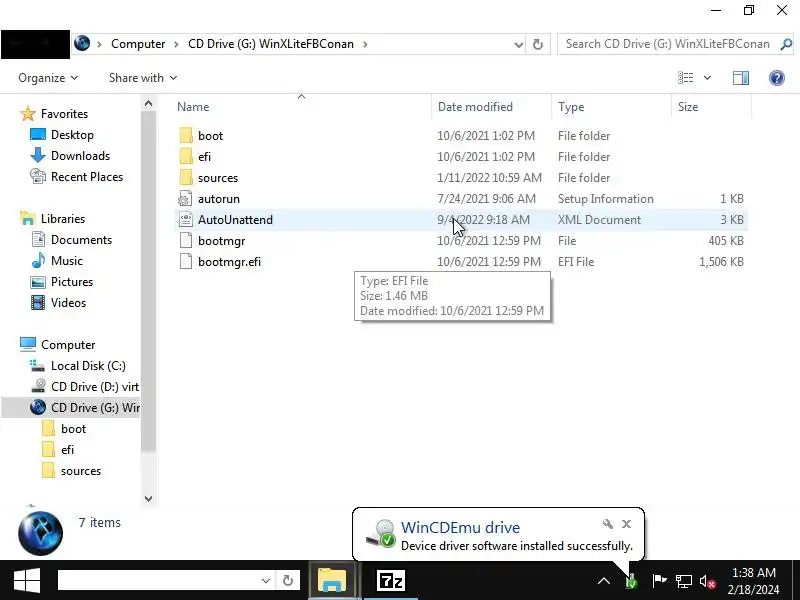The width and height of the screenshot is (800, 600).
Task: Select Libraries in navigation pane
Action: pos(63,218)
